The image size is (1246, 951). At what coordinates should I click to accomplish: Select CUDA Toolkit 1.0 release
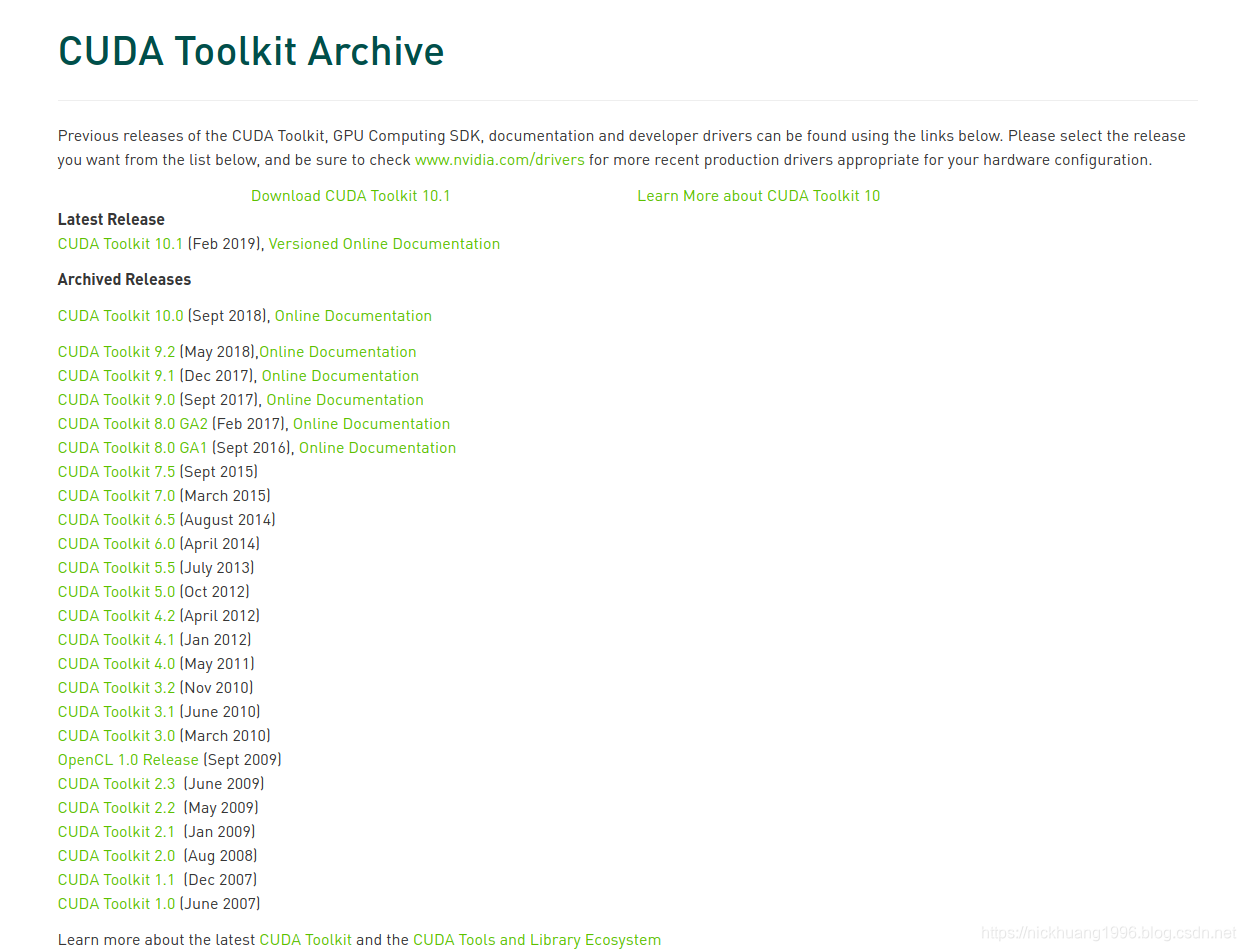pos(116,904)
